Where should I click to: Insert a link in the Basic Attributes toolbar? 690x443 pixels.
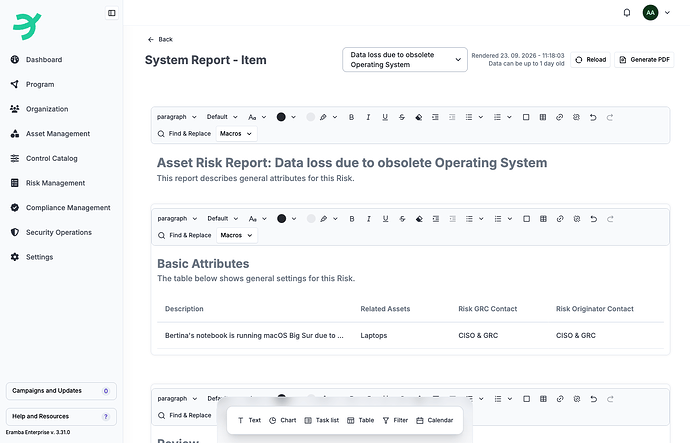click(560, 219)
